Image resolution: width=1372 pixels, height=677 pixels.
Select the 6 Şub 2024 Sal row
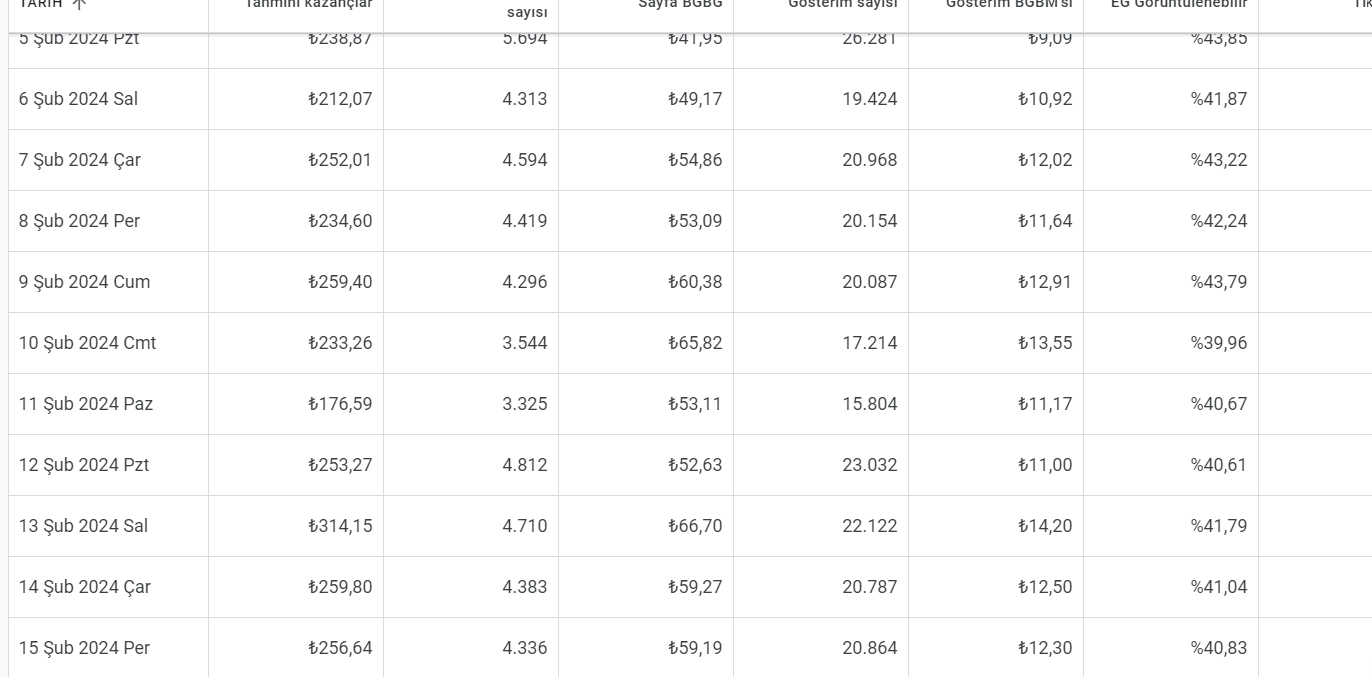pyautogui.click(x=690, y=99)
